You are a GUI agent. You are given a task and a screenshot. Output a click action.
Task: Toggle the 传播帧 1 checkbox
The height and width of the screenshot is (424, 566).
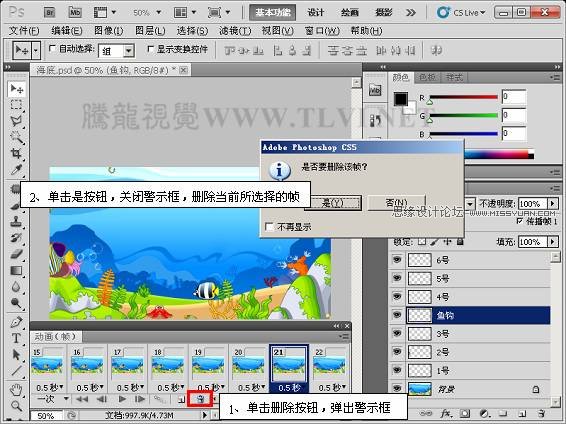pos(520,221)
